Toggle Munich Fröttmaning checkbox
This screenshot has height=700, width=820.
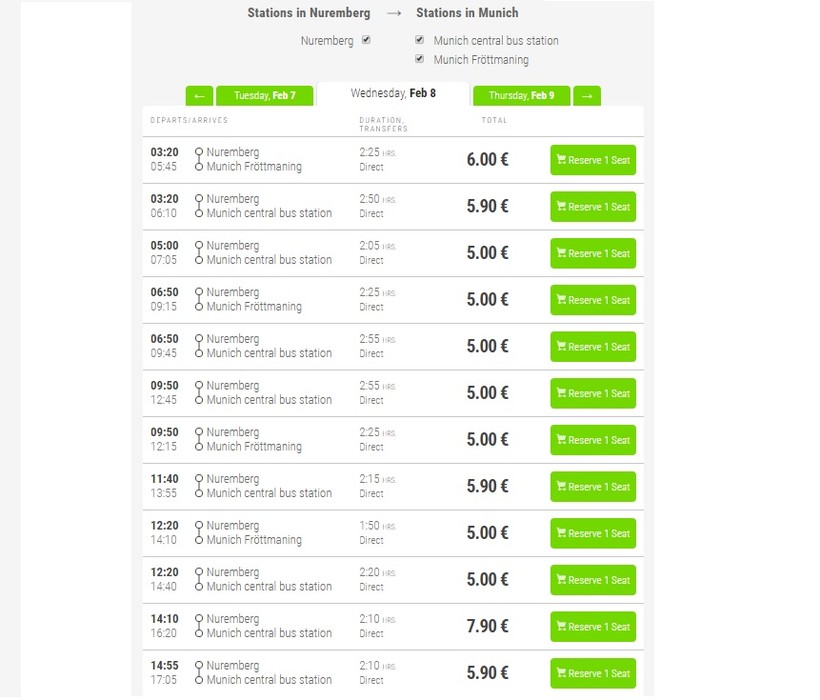[x=420, y=59]
